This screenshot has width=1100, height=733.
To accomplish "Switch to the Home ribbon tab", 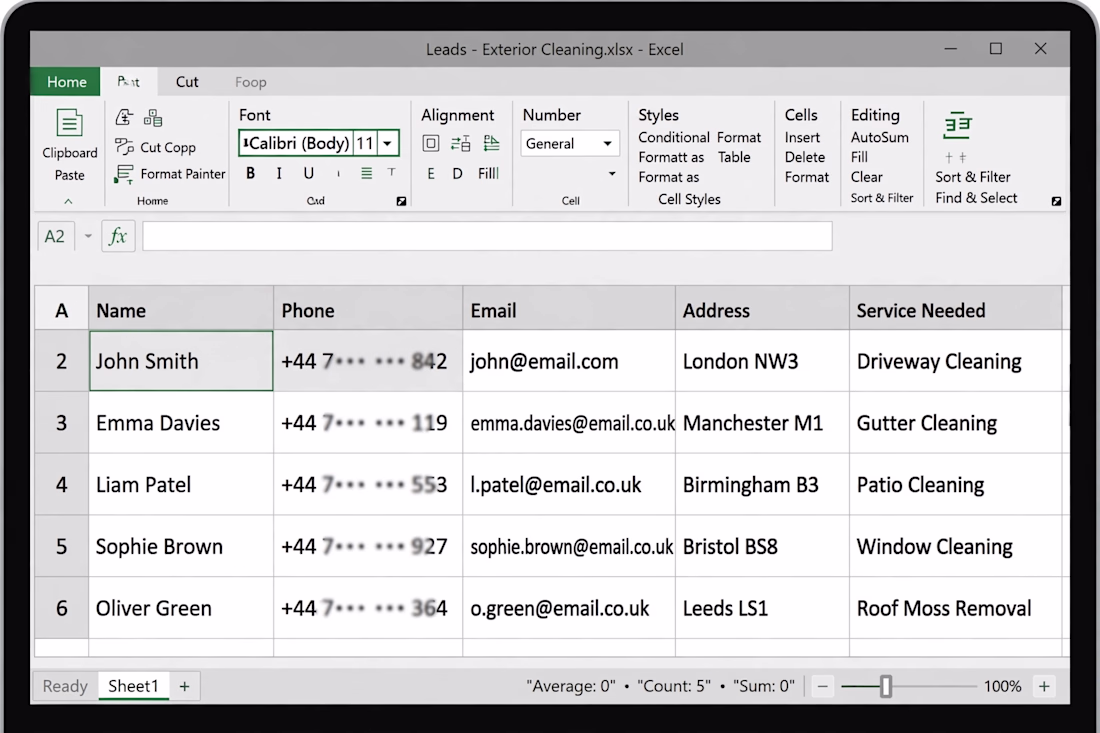I will (67, 82).
